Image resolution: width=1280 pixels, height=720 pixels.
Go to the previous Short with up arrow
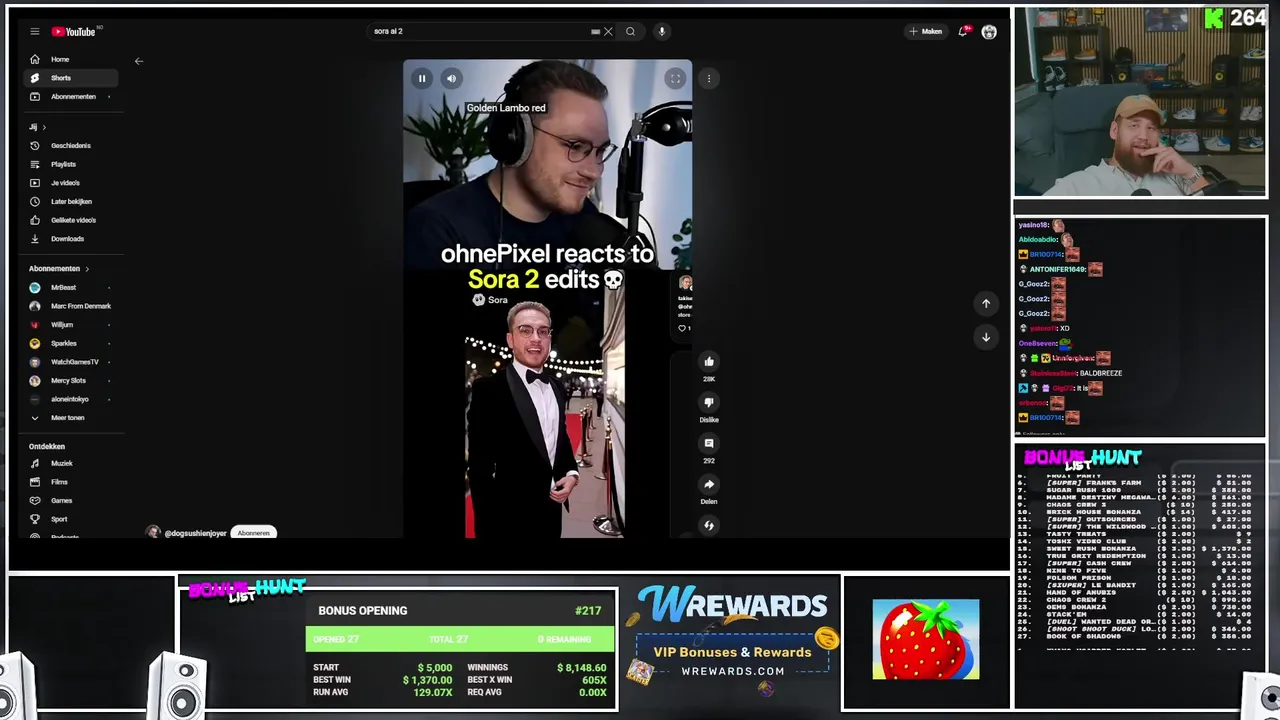(986, 303)
